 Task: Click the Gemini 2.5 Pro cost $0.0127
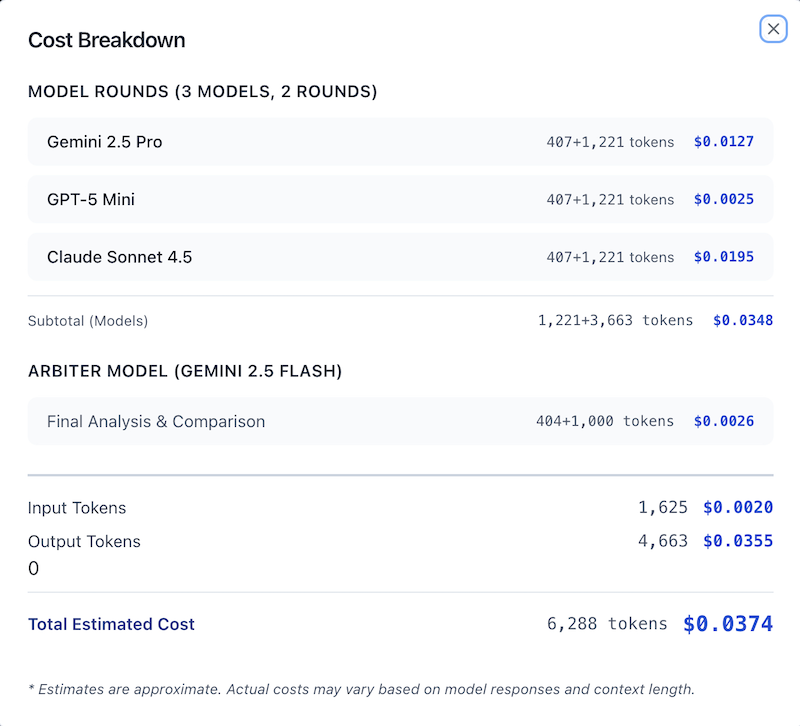tap(724, 142)
